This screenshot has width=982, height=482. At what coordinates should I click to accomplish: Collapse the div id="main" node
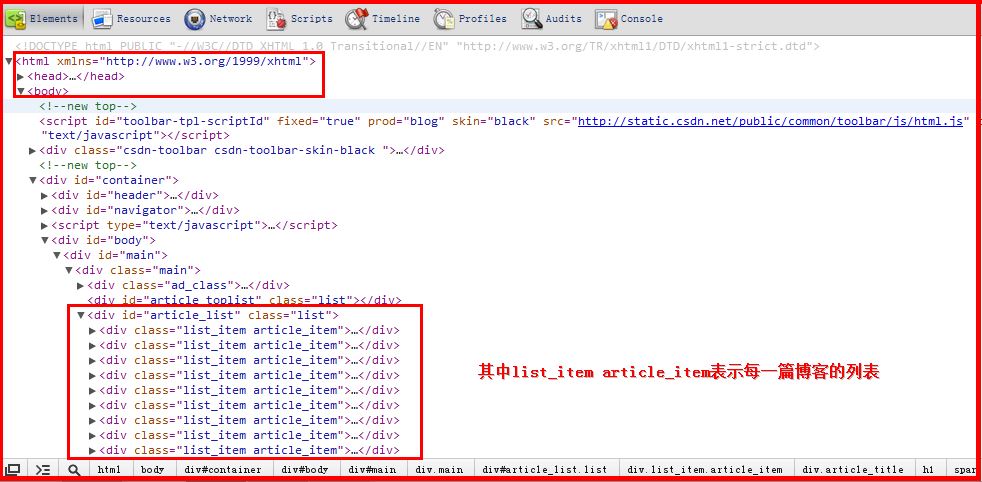pyautogui.click(x=56, y=255)
